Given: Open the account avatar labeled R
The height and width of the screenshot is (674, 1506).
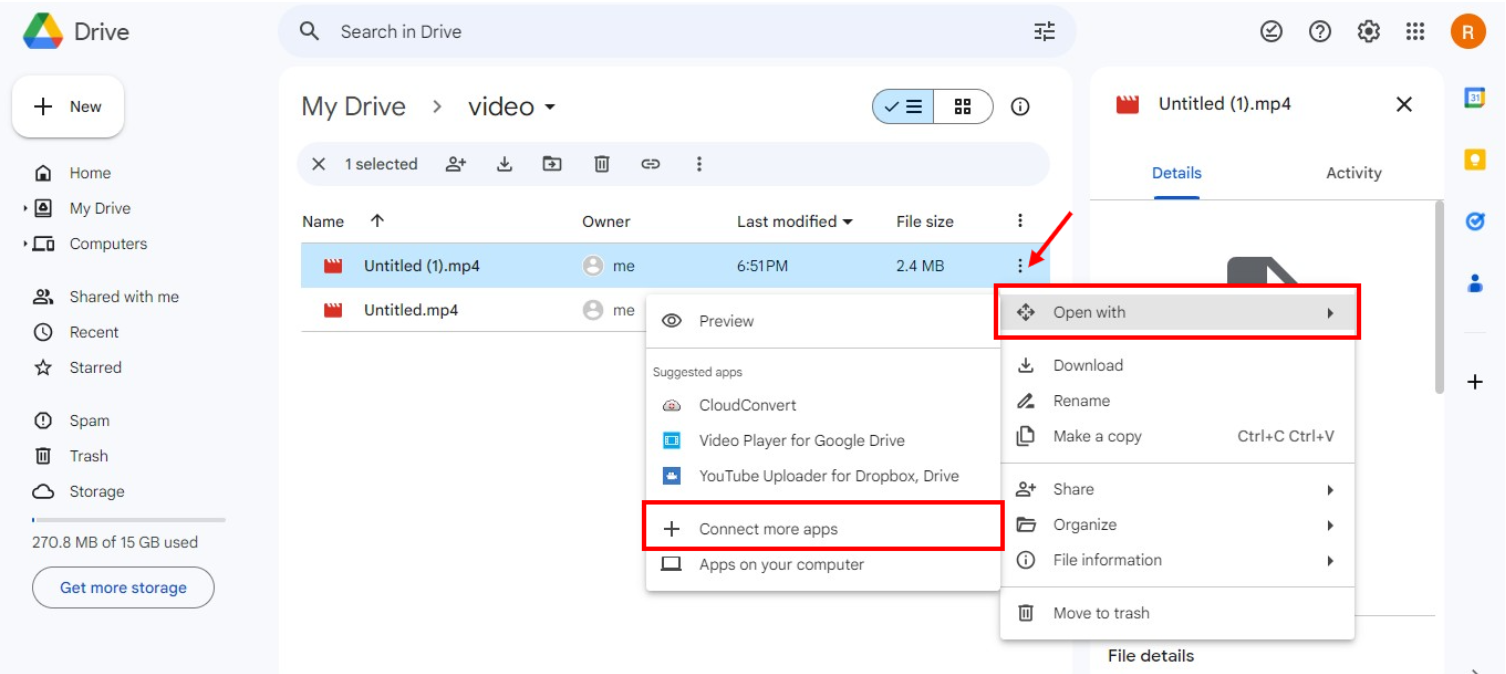Looking at the screenshot, I should click(x=1468, y=32).
